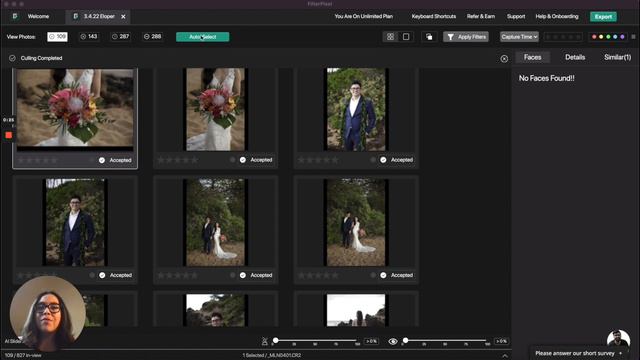Click Refer & Earn link
Screen dimensions: 640x360
click(480, 16)
